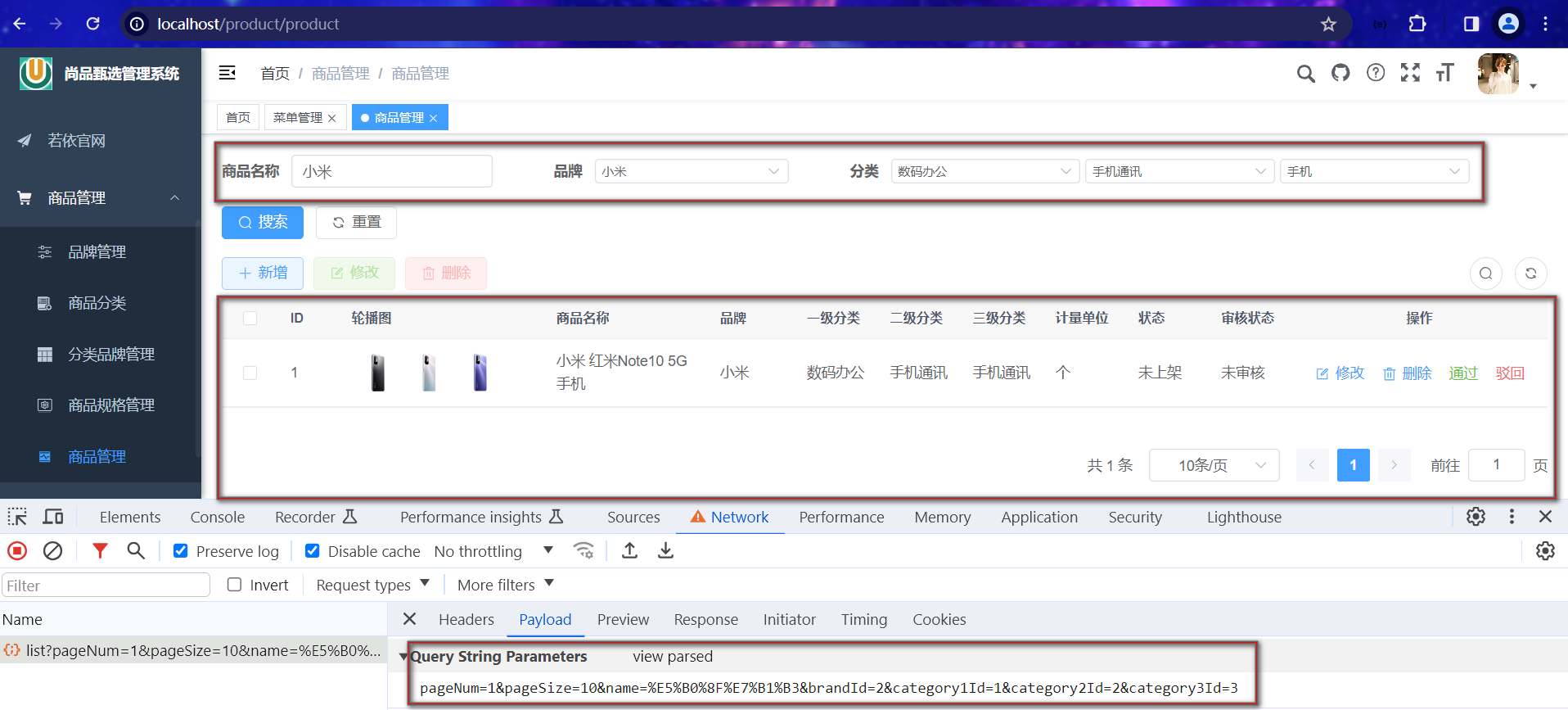1568x710 pixels.
Task: Click 修改 link in the product row
Action: [x=1340, y=373]
